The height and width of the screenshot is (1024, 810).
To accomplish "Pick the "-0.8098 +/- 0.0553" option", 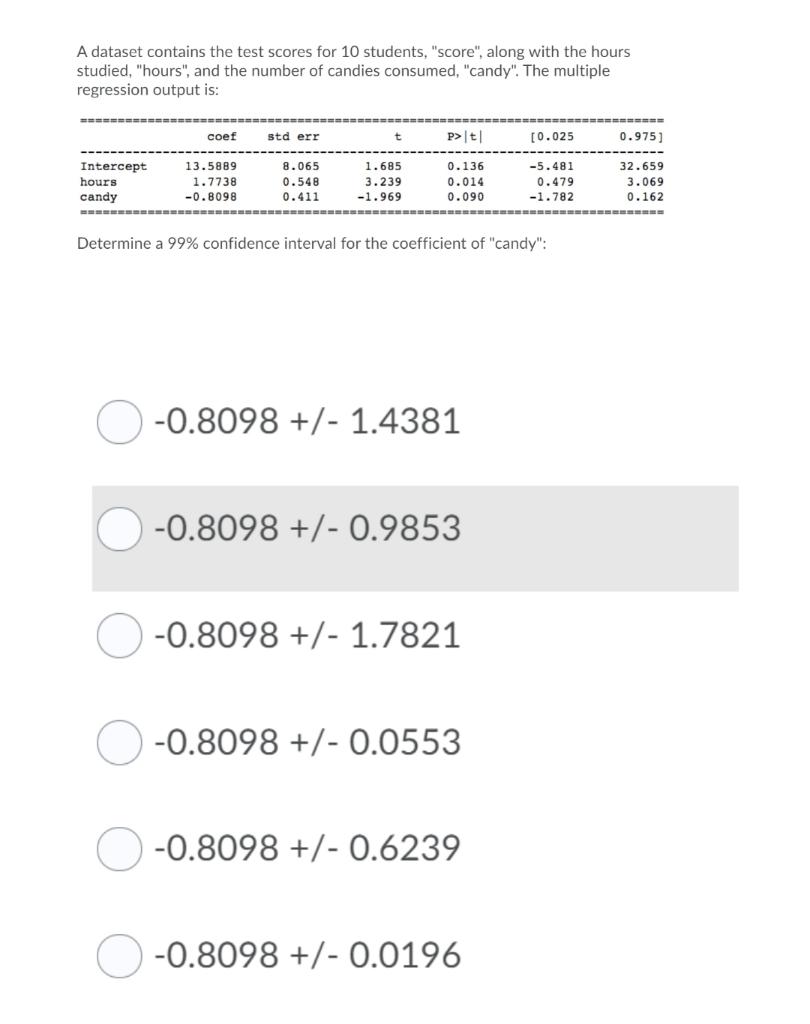I will pos(118,741).
